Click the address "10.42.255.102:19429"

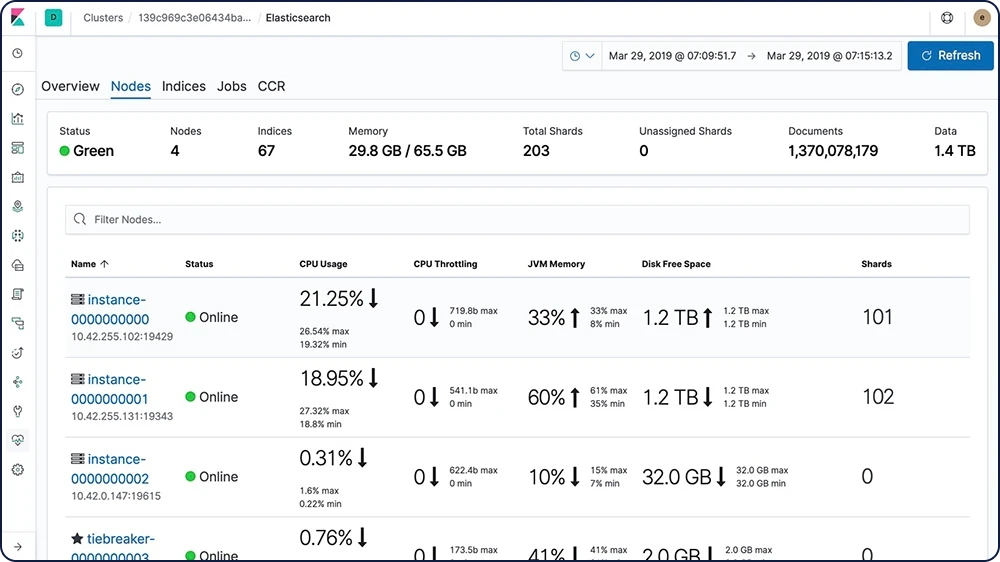coord(122,337)
